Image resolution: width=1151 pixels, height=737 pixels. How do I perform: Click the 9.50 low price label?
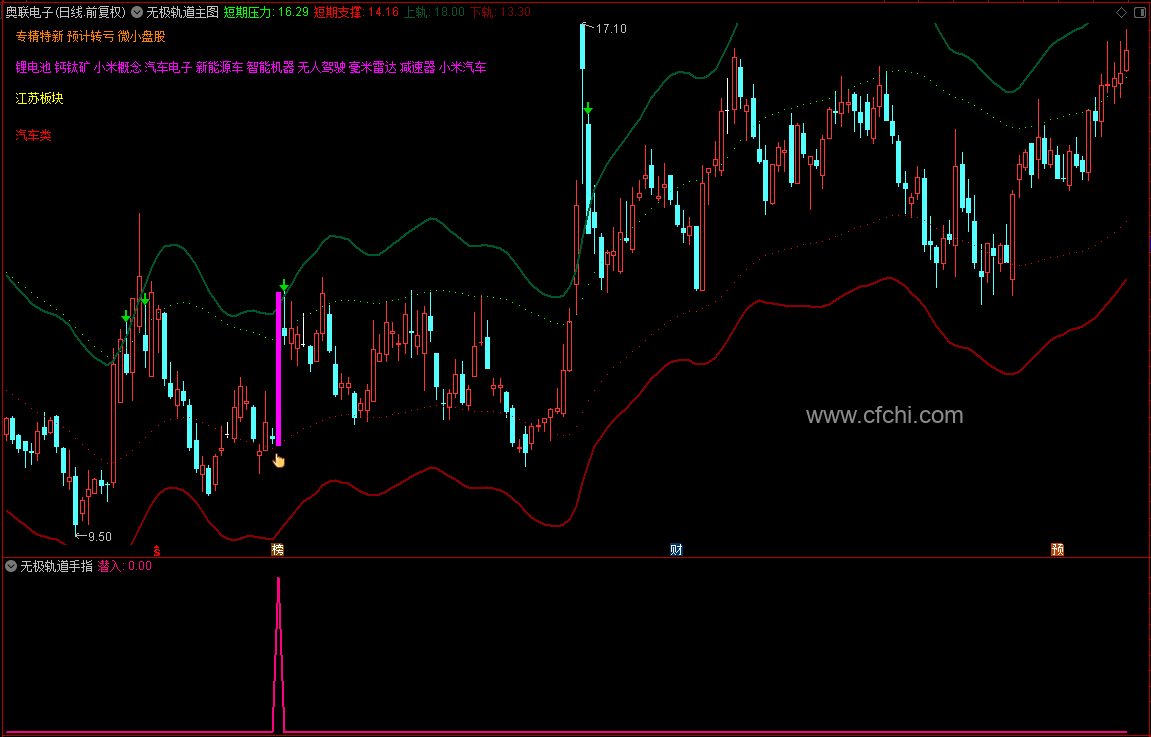[100, 537]
